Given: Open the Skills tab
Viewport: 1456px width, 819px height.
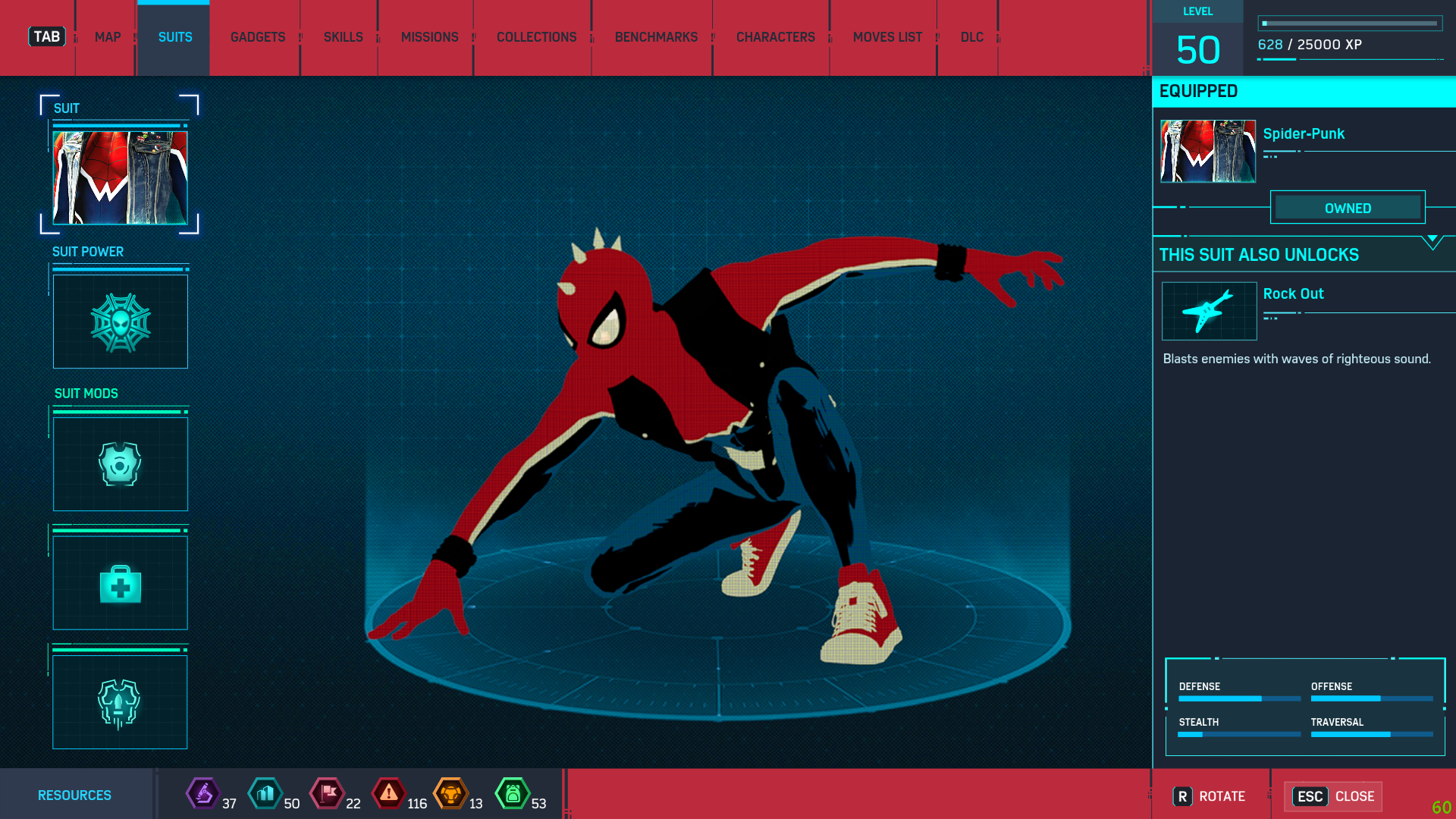Looking at the screenshot, I should click(x=343, y=37).
